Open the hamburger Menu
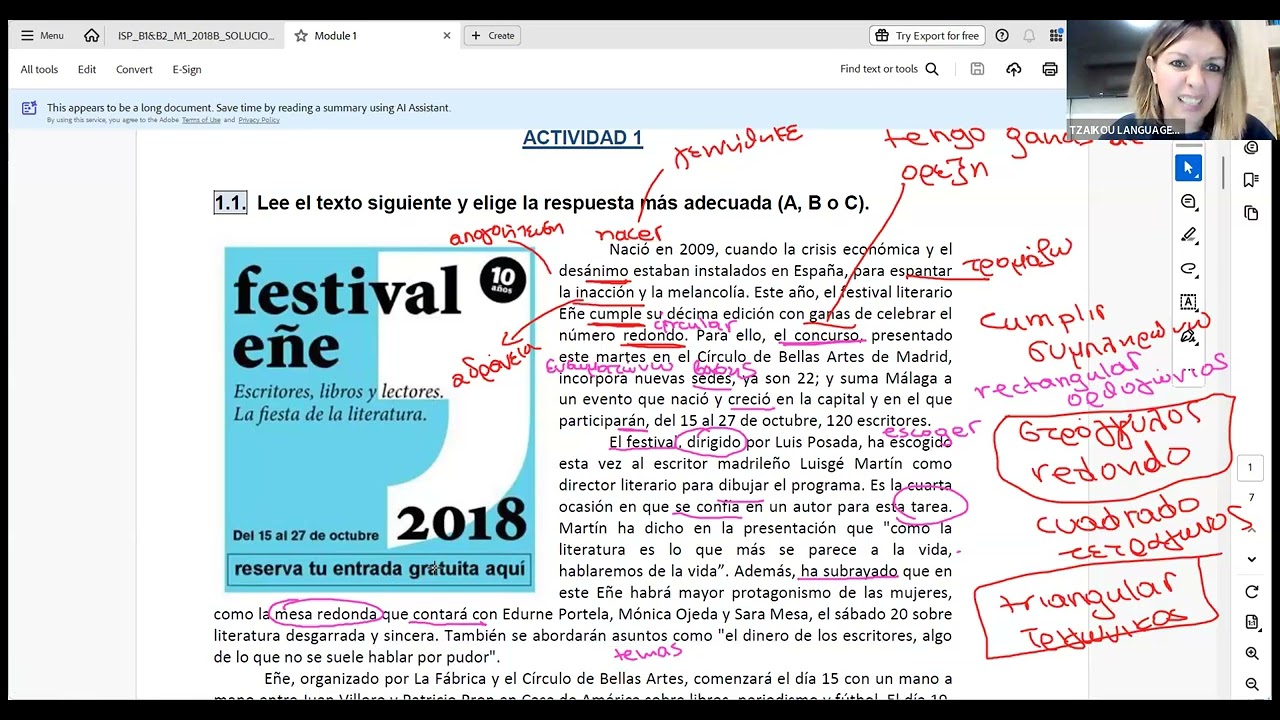1280x720 pixels. pyautogui.click(x=42, y=35)
